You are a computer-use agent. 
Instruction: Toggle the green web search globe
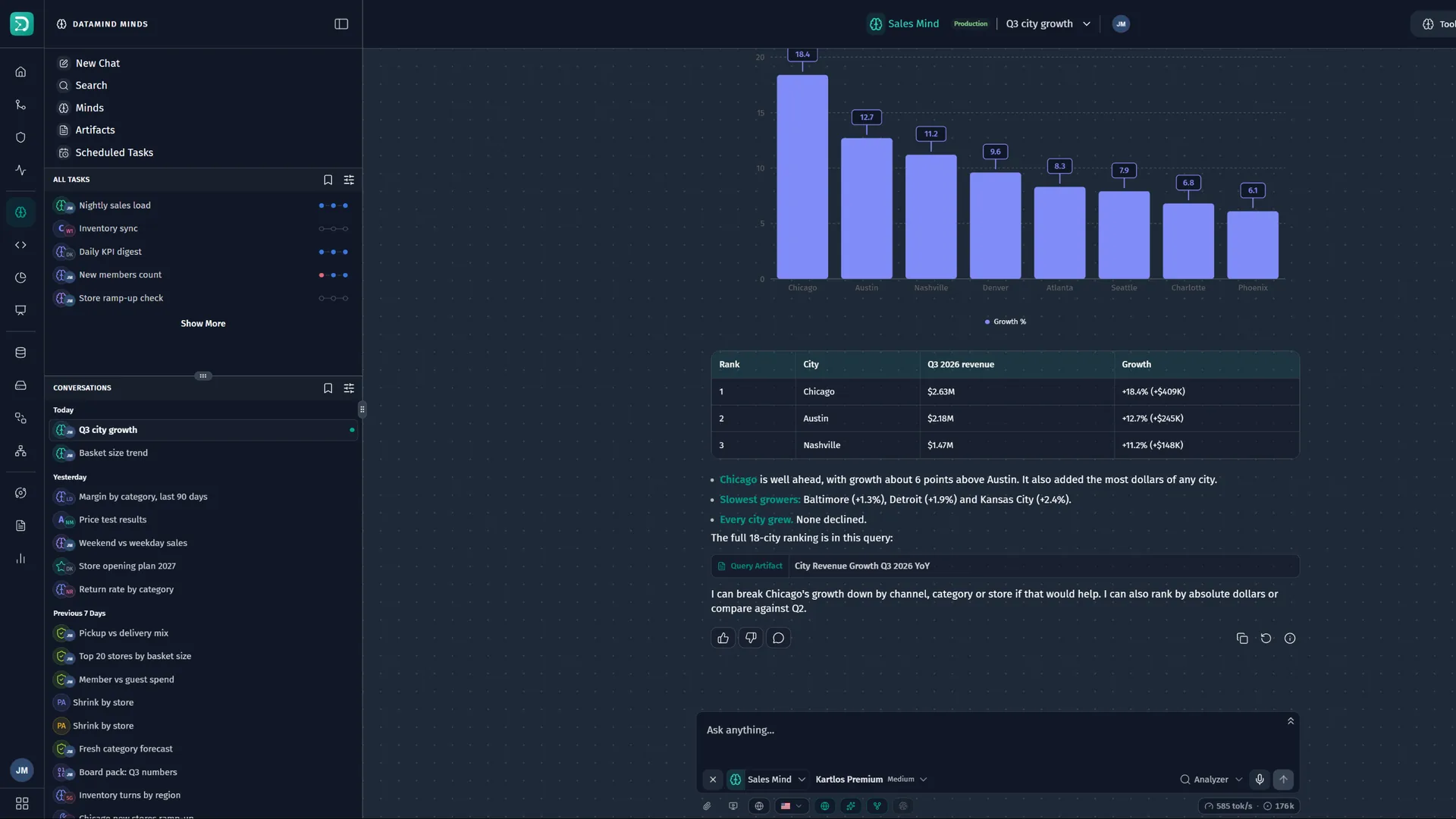(825, 806)
